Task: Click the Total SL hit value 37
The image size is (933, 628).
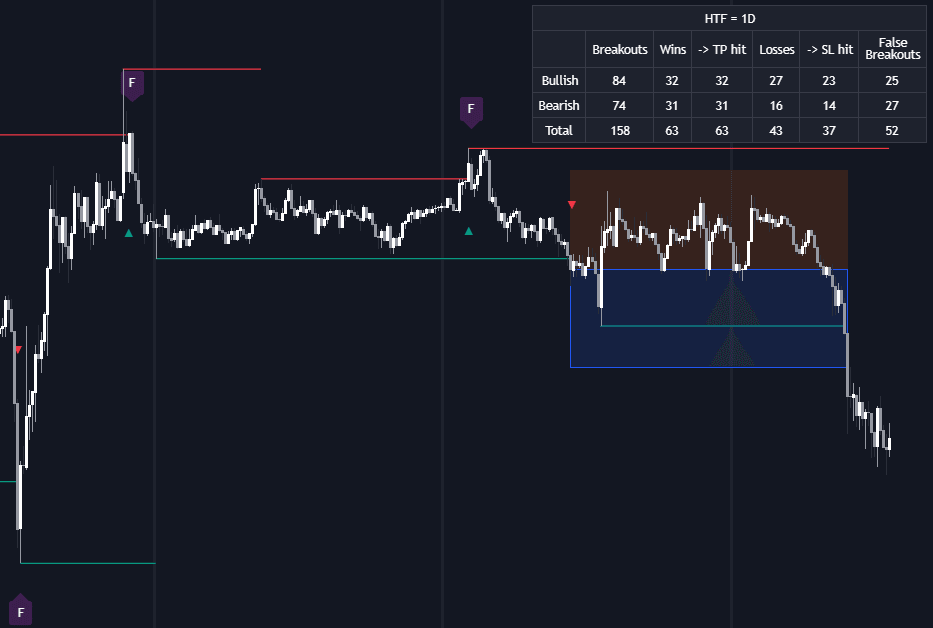Action: (829, 130)
